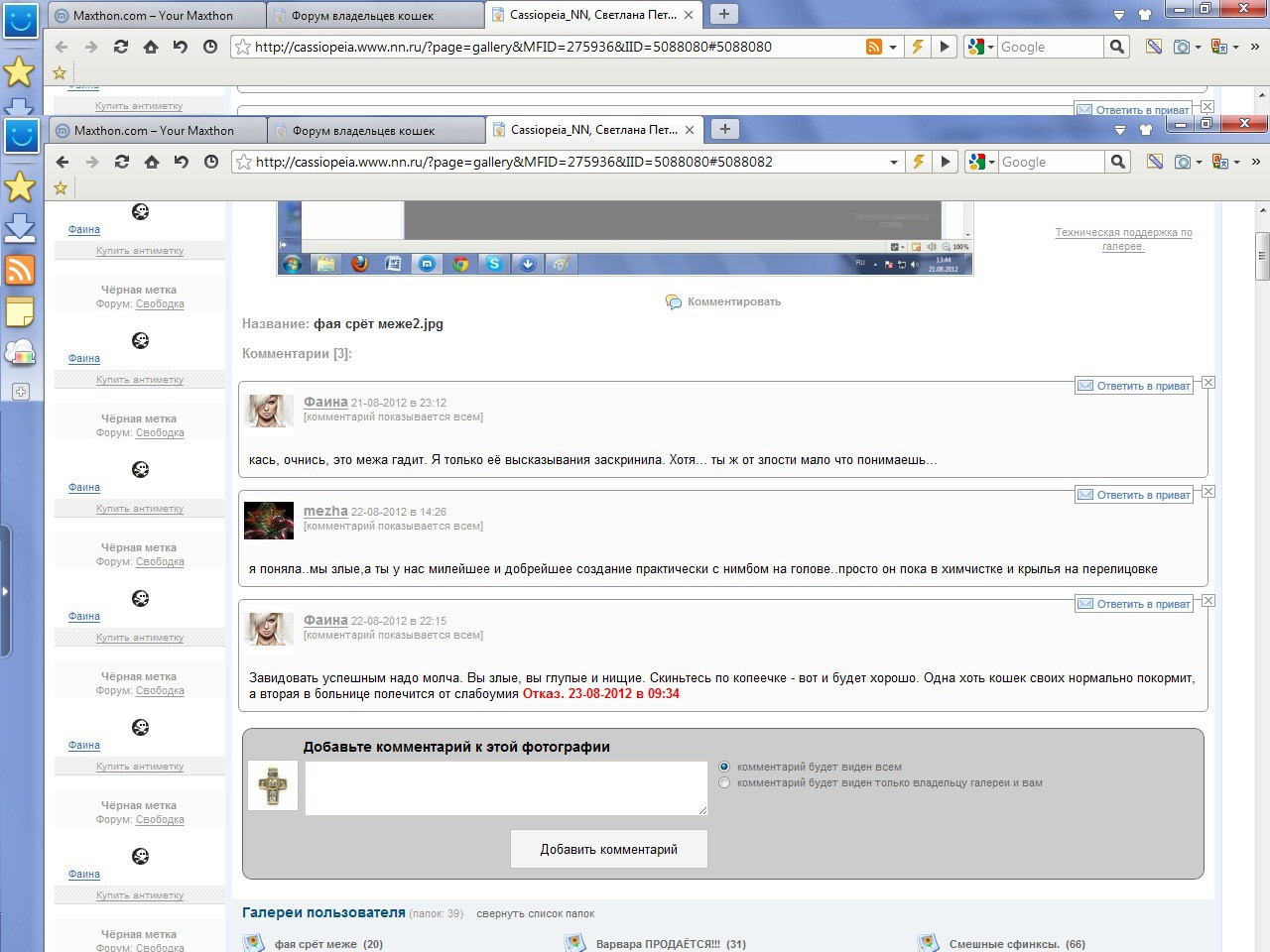Viewport: 1270px width, 952px height.
Task: Switch to Maxthon.com tab in back window
Action: [x=157, y=15]
